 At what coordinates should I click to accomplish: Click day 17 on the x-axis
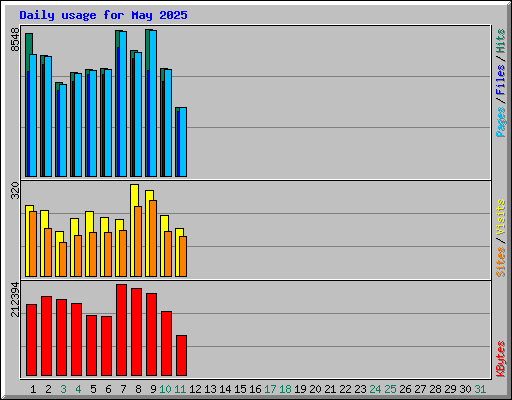click(x=270, y=389)
